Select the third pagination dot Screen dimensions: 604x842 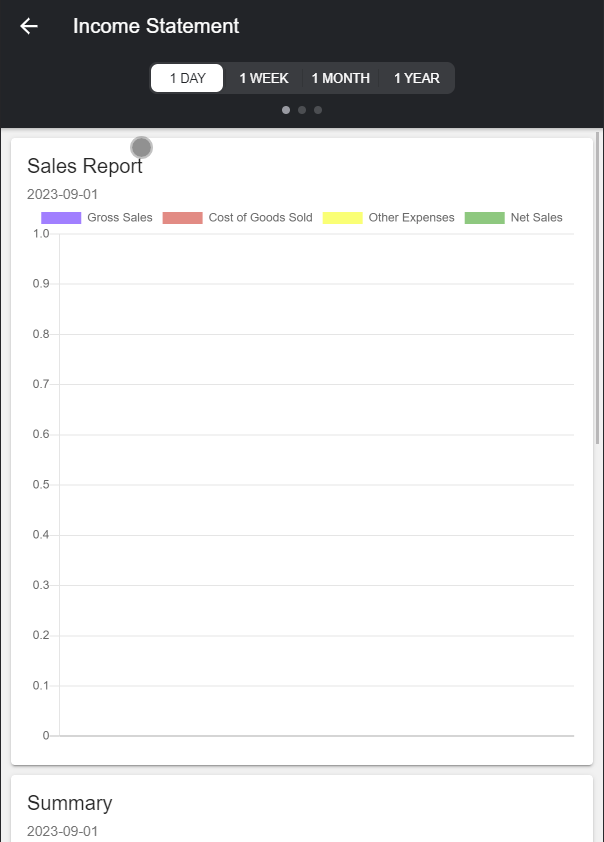pyautogui.click(x=318, y=110)
